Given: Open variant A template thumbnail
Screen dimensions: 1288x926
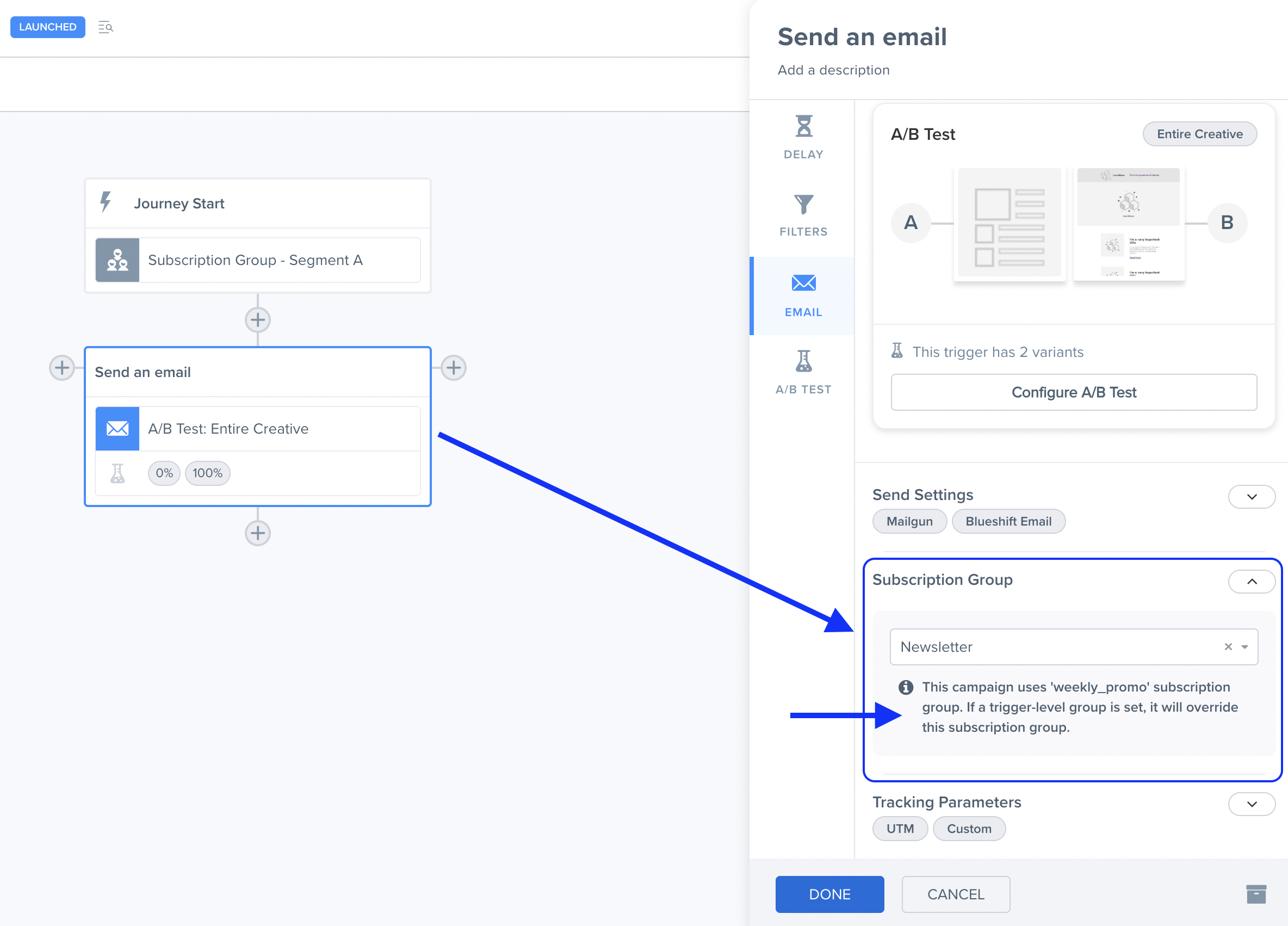Looking at the screenshot, I should pyautogui.click(x=1010, y=223).
